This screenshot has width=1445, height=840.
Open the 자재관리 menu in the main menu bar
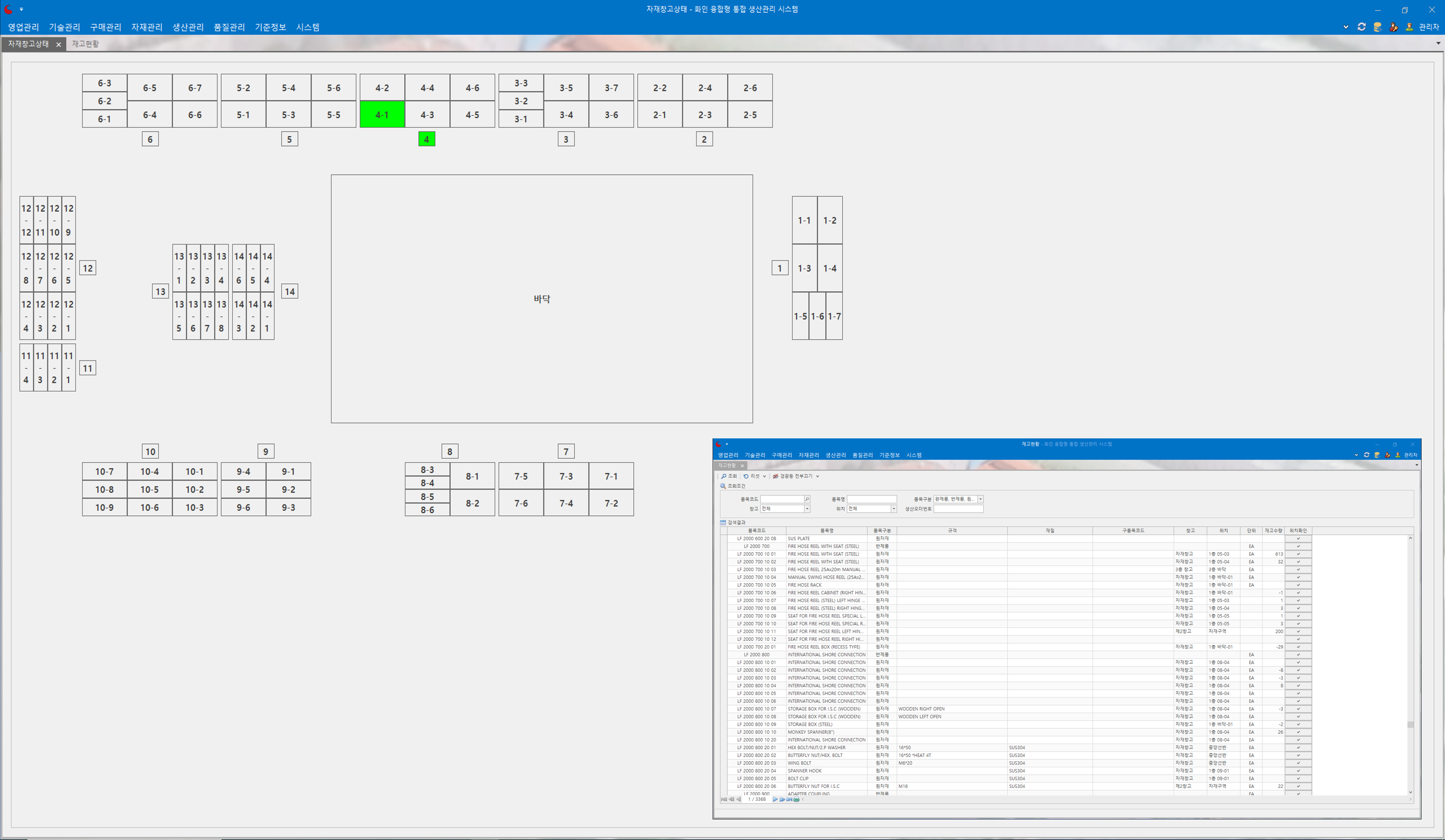[147, 27]
